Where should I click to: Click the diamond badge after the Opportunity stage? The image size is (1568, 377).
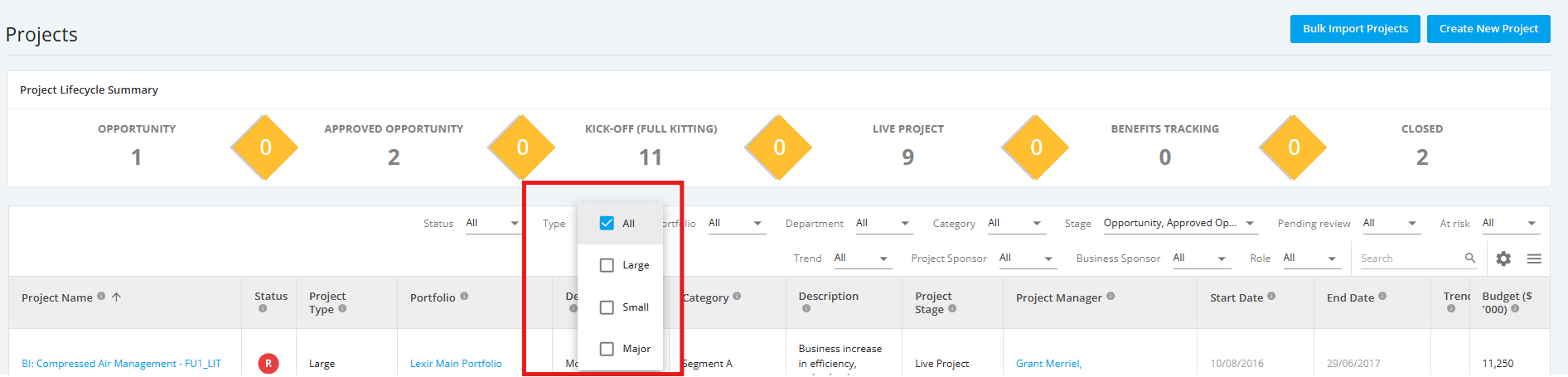coord(265,147)
